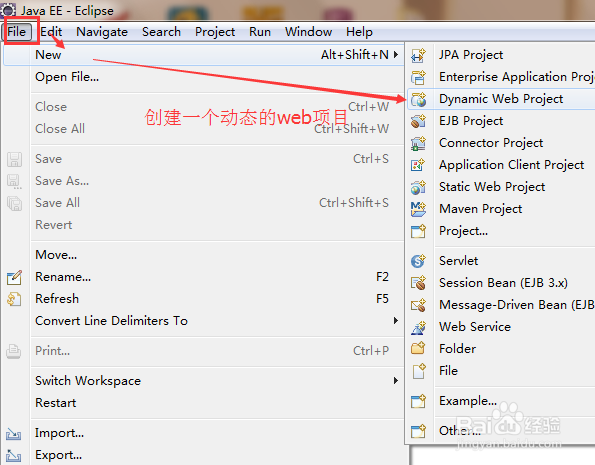Image resolution: width=595 pixels, height=465 pixels.
Task: Click the Print printer icon
Action: [14, 352]
